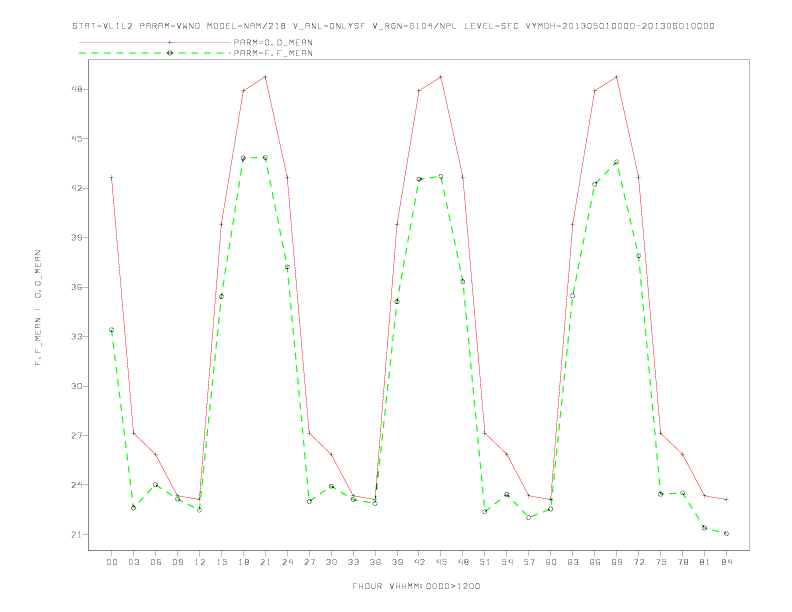Click the 18 forecast hour label
This screenshot has width=792, height=612.
pos(243,562)
